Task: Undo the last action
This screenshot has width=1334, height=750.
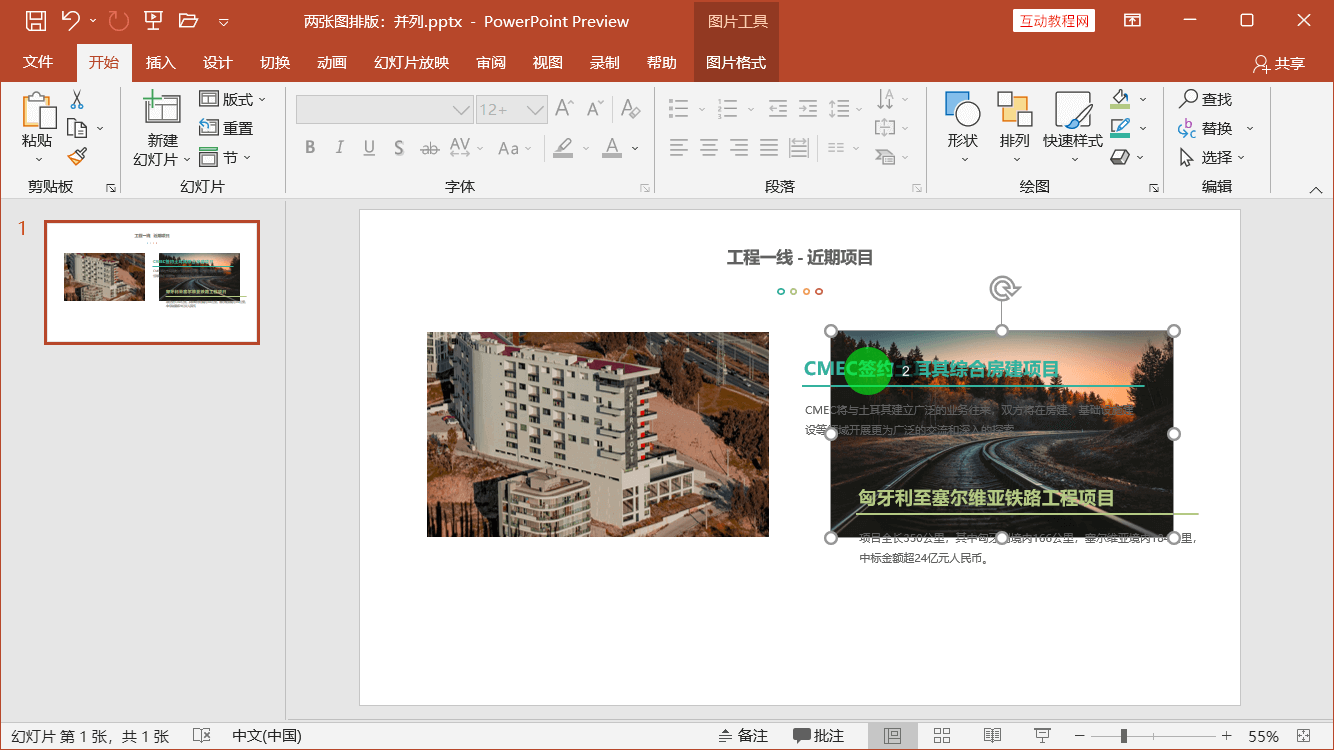Action: pos(70,21)
